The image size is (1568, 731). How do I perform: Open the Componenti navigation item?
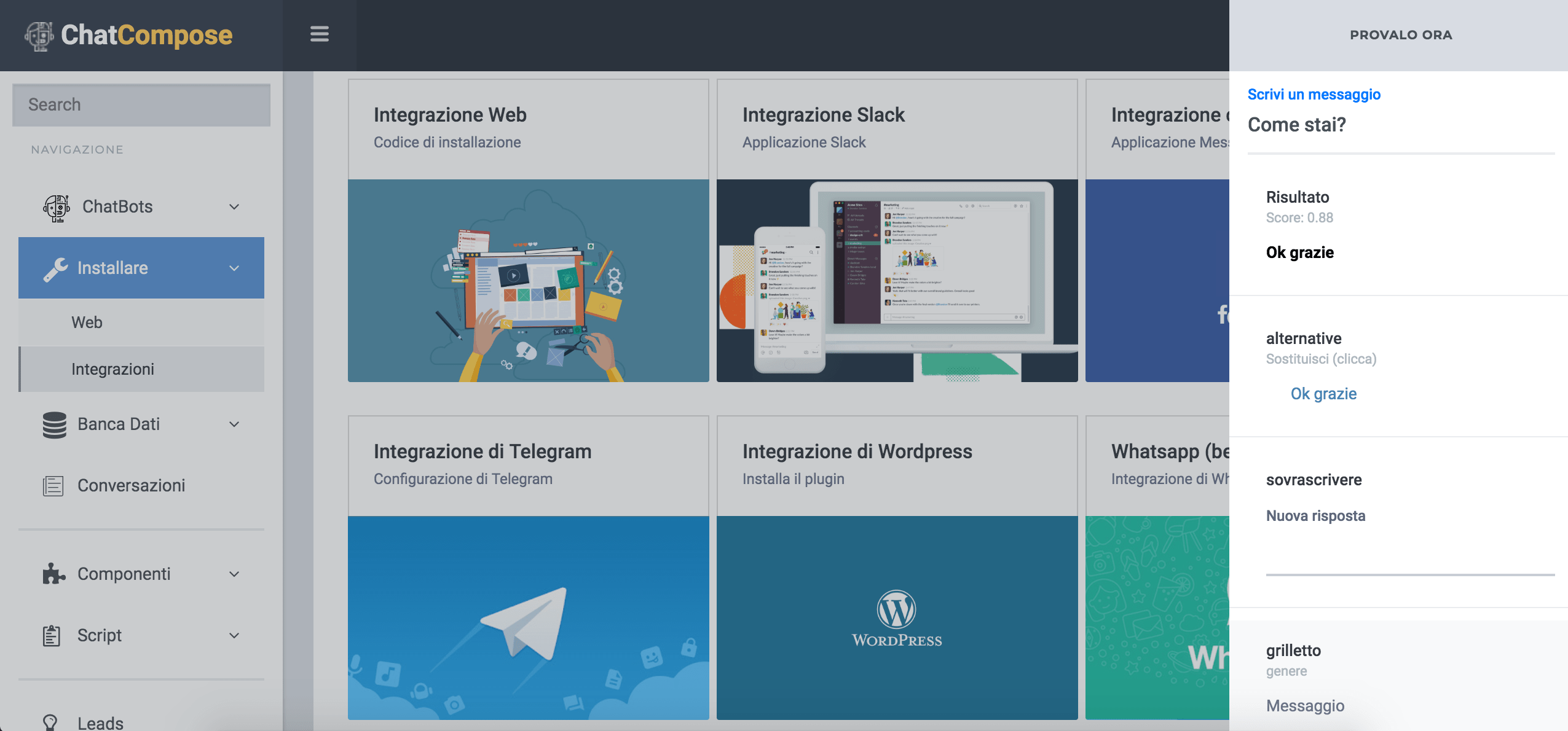tap(141, 574)
